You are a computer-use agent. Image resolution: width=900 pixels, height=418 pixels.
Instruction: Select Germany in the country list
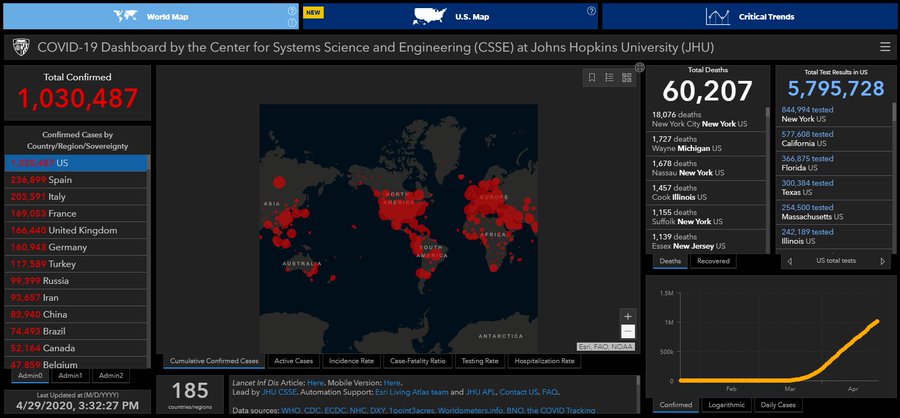pyautogui.click(x=76, y=247)
